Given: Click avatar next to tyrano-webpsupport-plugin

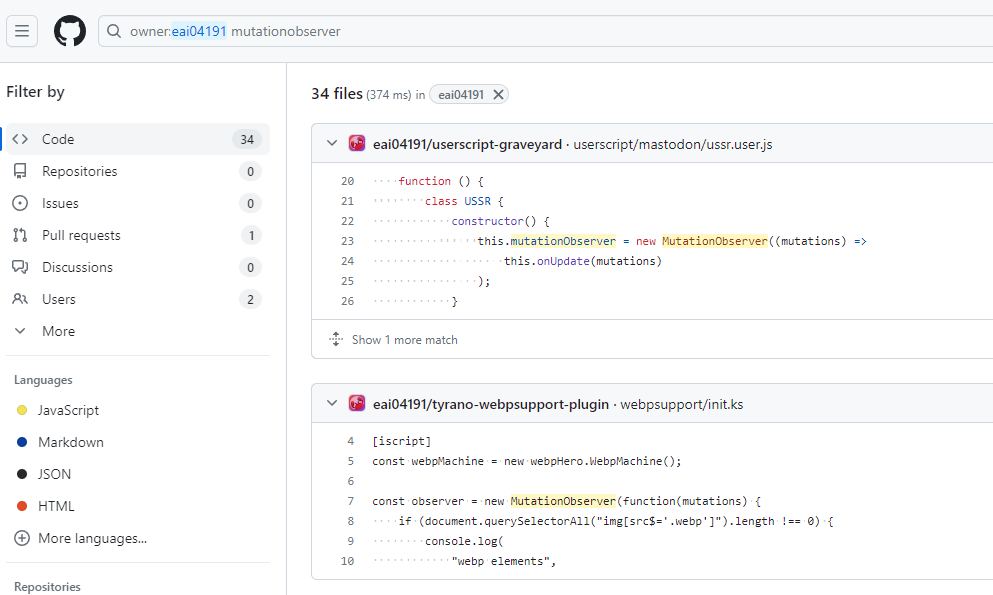Looking at the screenshot, I should (x=357, y=404).
